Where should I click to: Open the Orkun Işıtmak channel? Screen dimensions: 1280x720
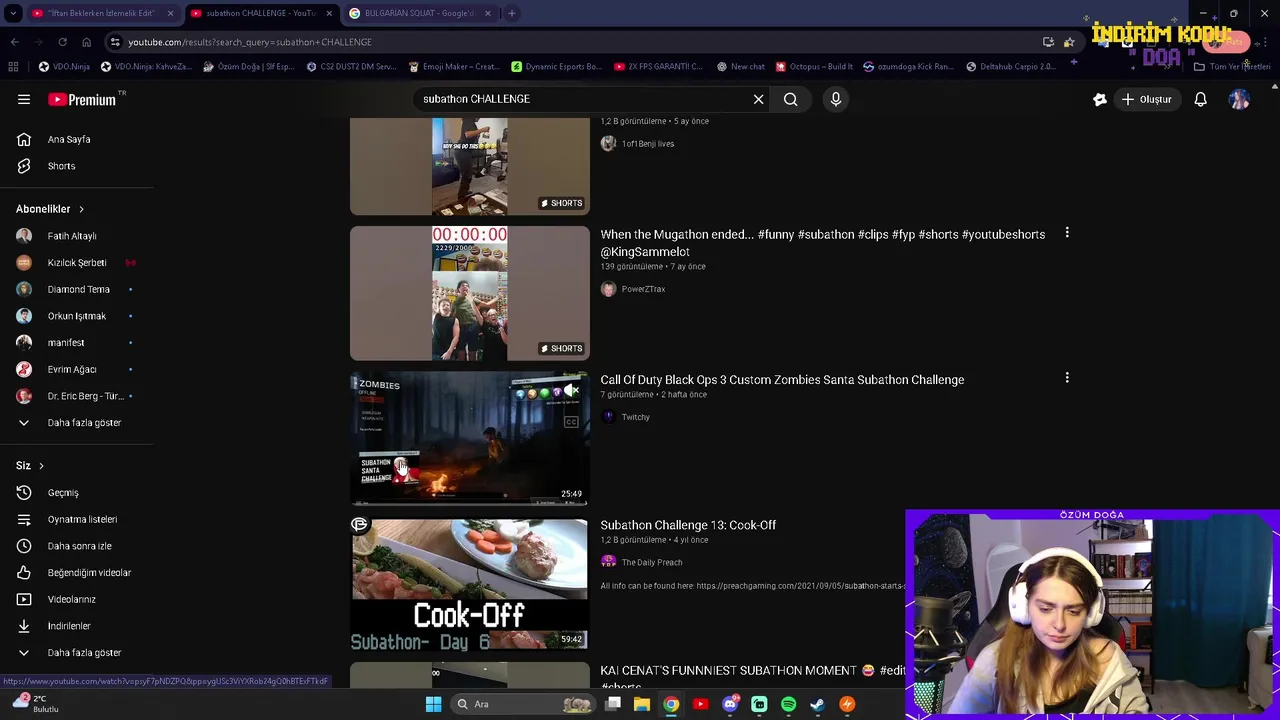point(77,316)
